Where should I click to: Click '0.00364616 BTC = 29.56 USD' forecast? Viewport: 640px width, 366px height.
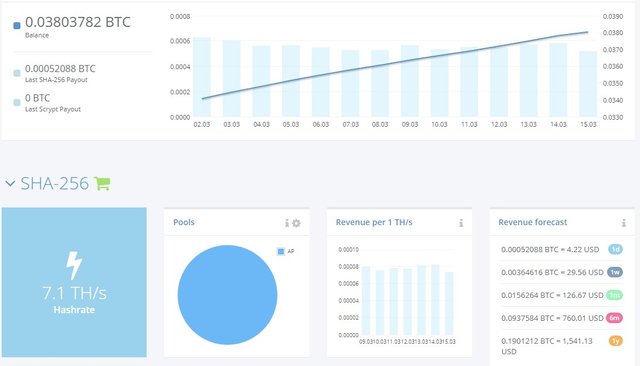tap(552, 272)
